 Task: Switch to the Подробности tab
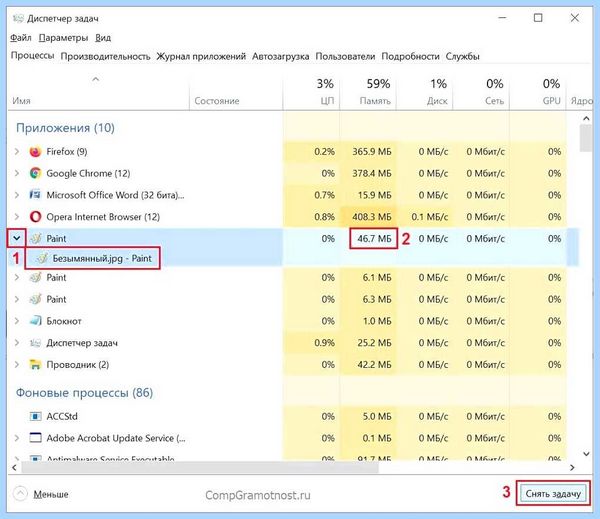(410, 56)
